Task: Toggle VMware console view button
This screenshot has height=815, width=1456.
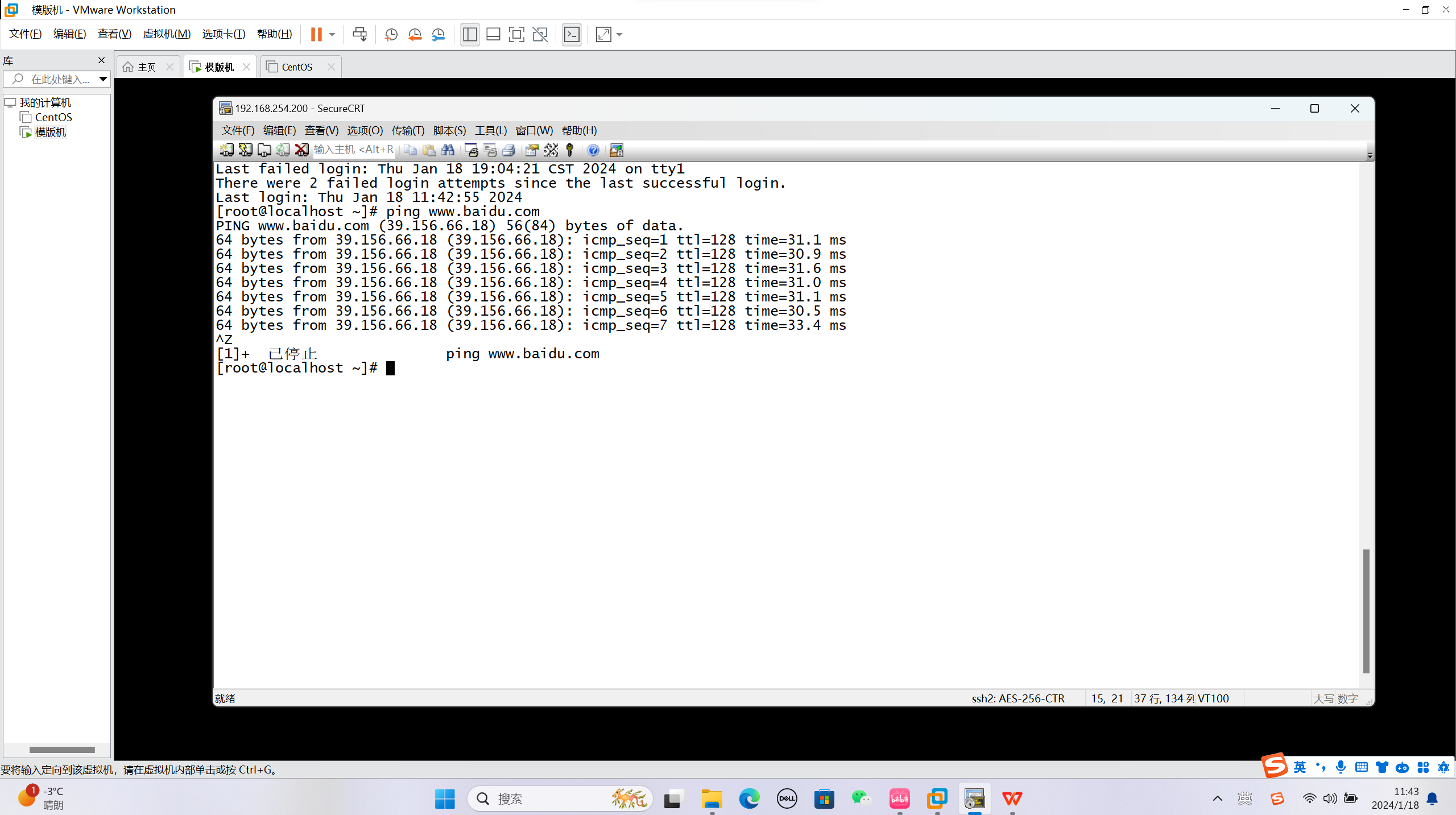Action: pyautogui.click(x=572, y=34)
